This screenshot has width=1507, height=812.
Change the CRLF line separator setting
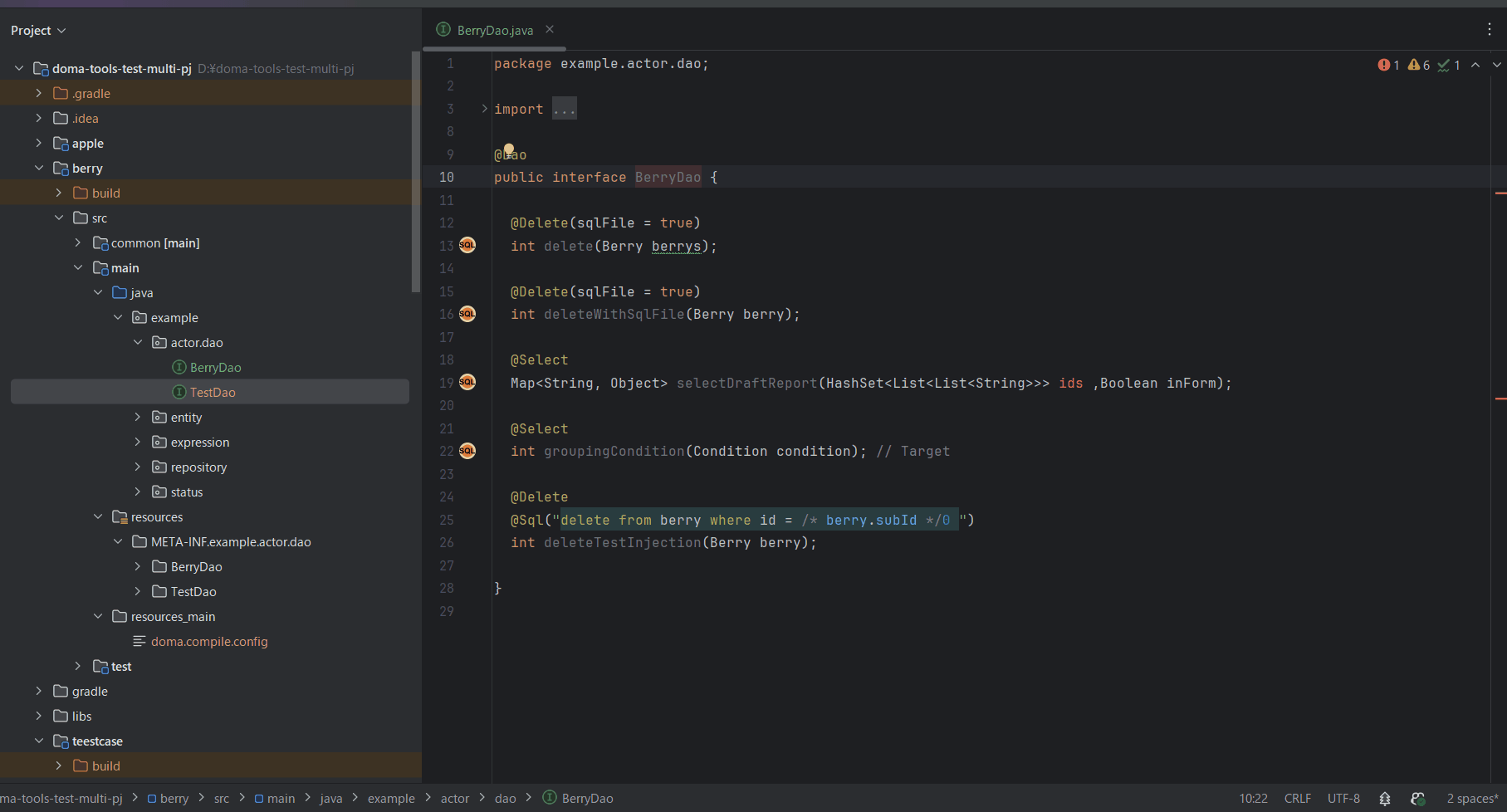pos(1298,799)
